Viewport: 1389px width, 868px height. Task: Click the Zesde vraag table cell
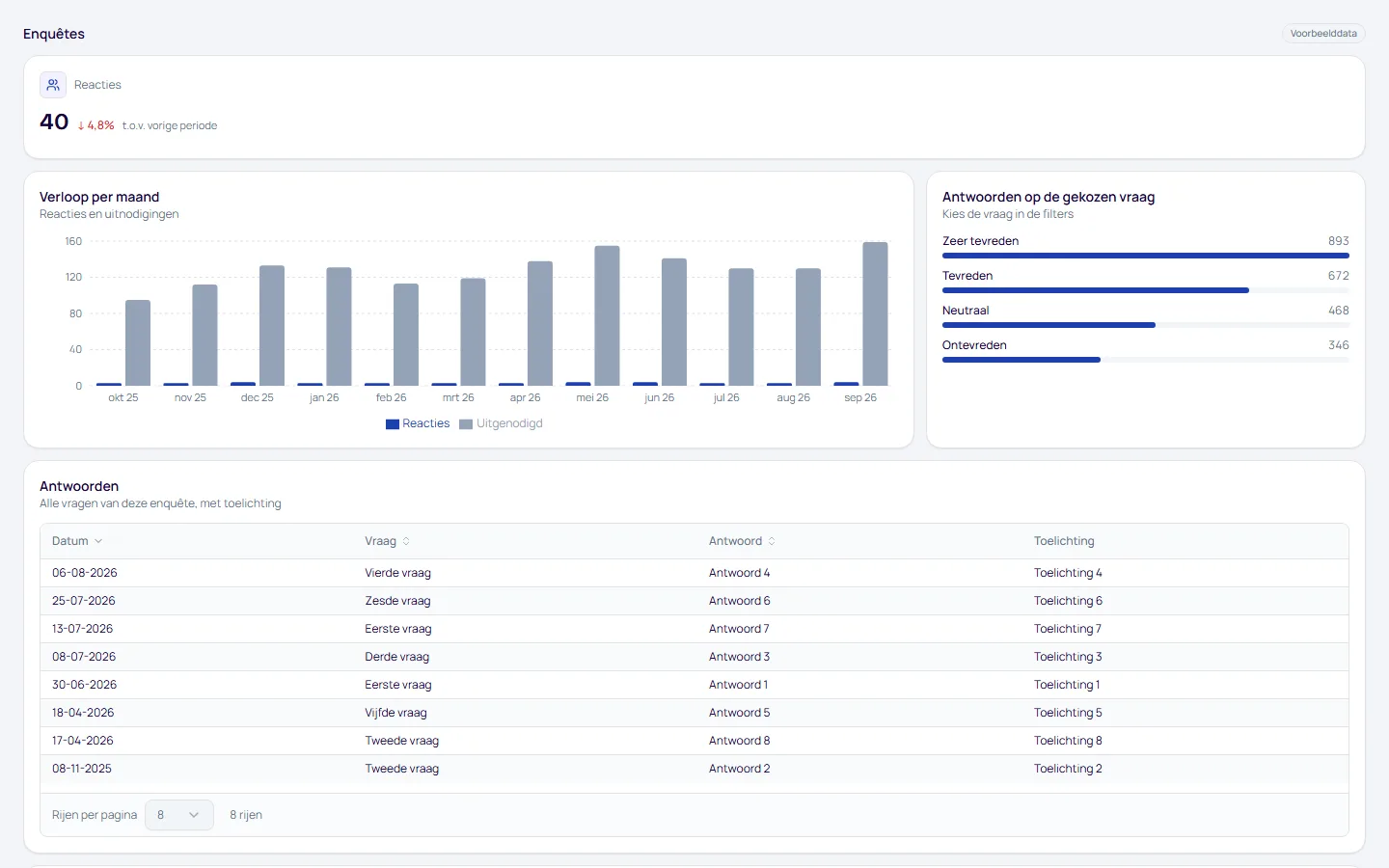pyautogui.click(x=397, y=601)
